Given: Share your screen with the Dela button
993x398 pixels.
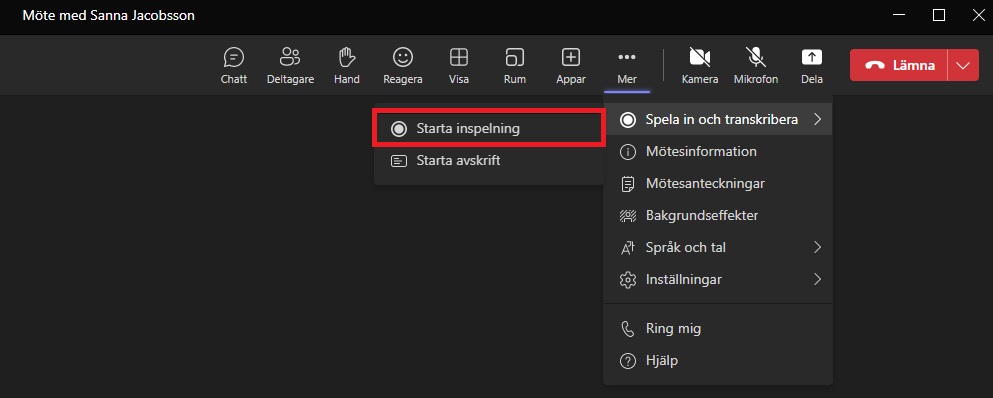Looking at the screenshot, I should click(x=812, y=66).
